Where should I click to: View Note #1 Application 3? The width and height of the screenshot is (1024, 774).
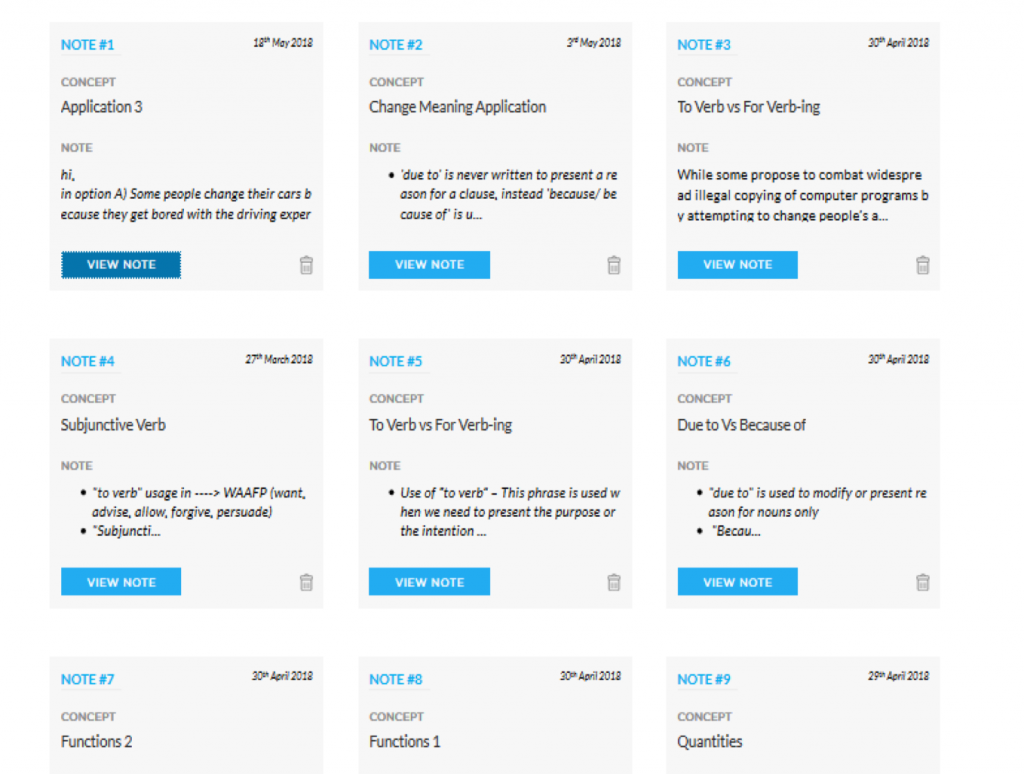pyautogui.click(x=121, y=265)
